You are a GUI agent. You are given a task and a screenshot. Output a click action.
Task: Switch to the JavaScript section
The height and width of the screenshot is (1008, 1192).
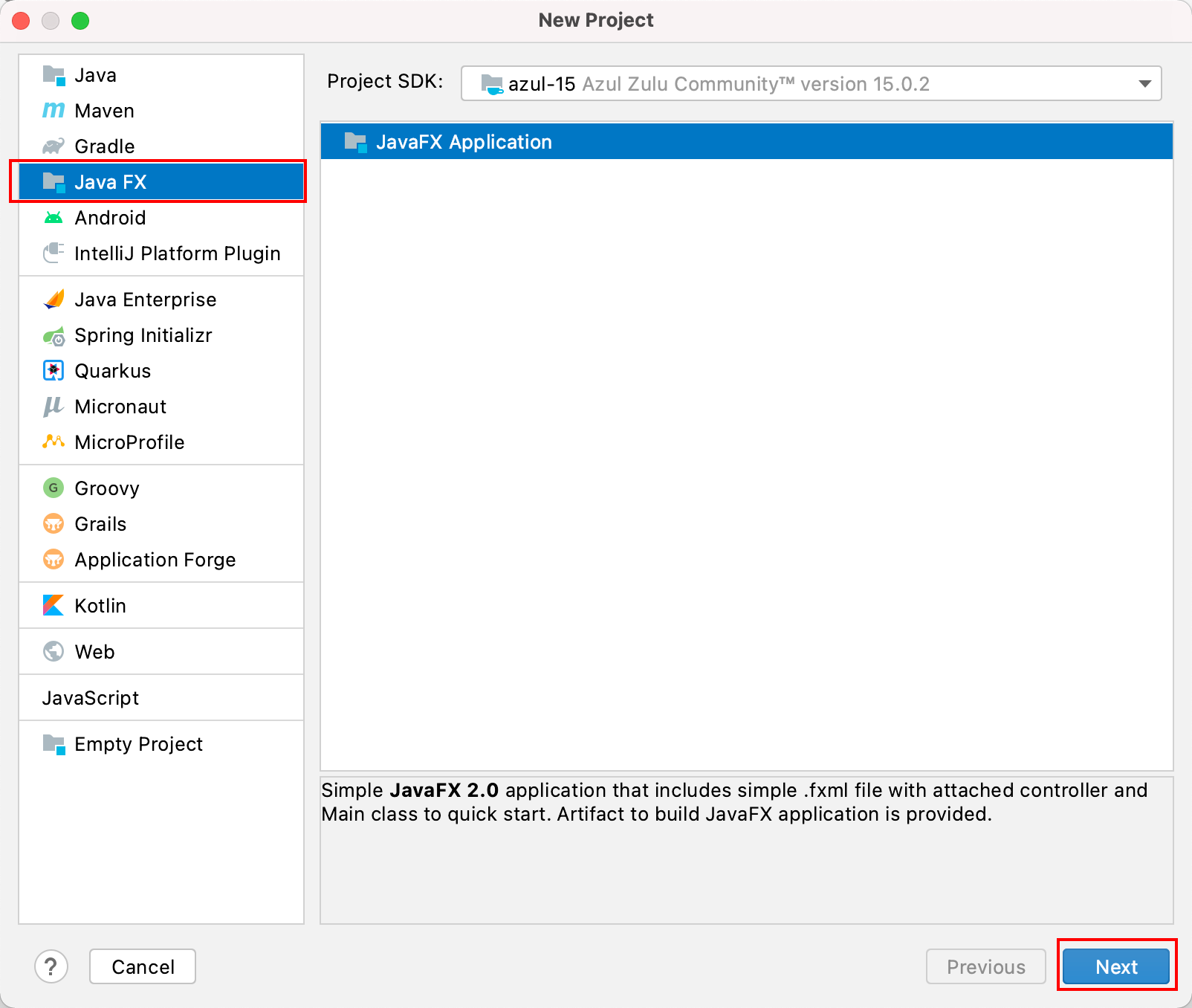click(91, 697)
